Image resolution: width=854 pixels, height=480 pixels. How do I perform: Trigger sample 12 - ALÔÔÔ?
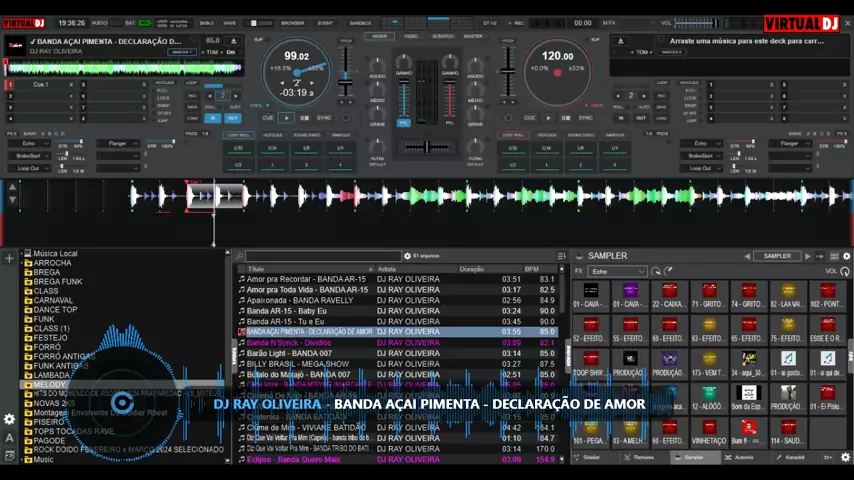tap(709, 398)
